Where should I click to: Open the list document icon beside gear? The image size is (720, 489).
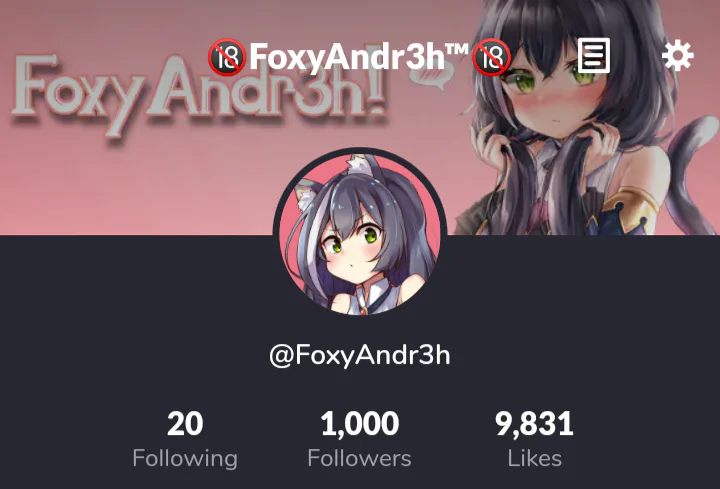tap(594, 56)
